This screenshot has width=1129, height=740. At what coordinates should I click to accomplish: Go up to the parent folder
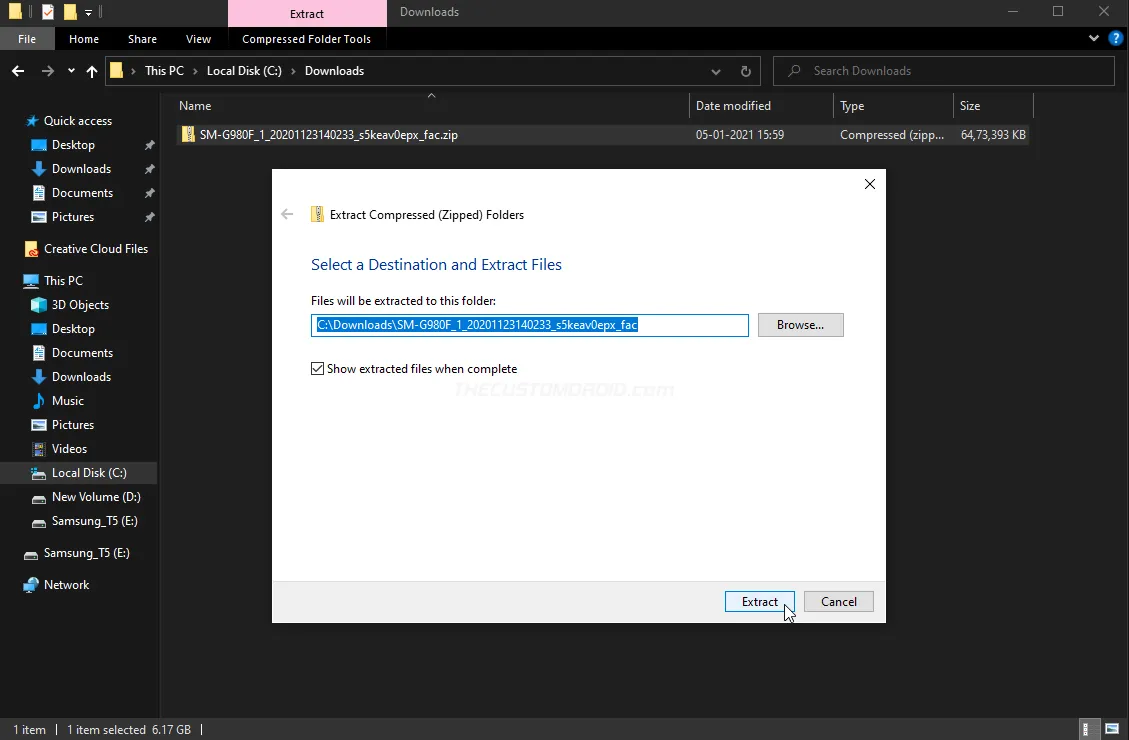click(x=91, y=70)
